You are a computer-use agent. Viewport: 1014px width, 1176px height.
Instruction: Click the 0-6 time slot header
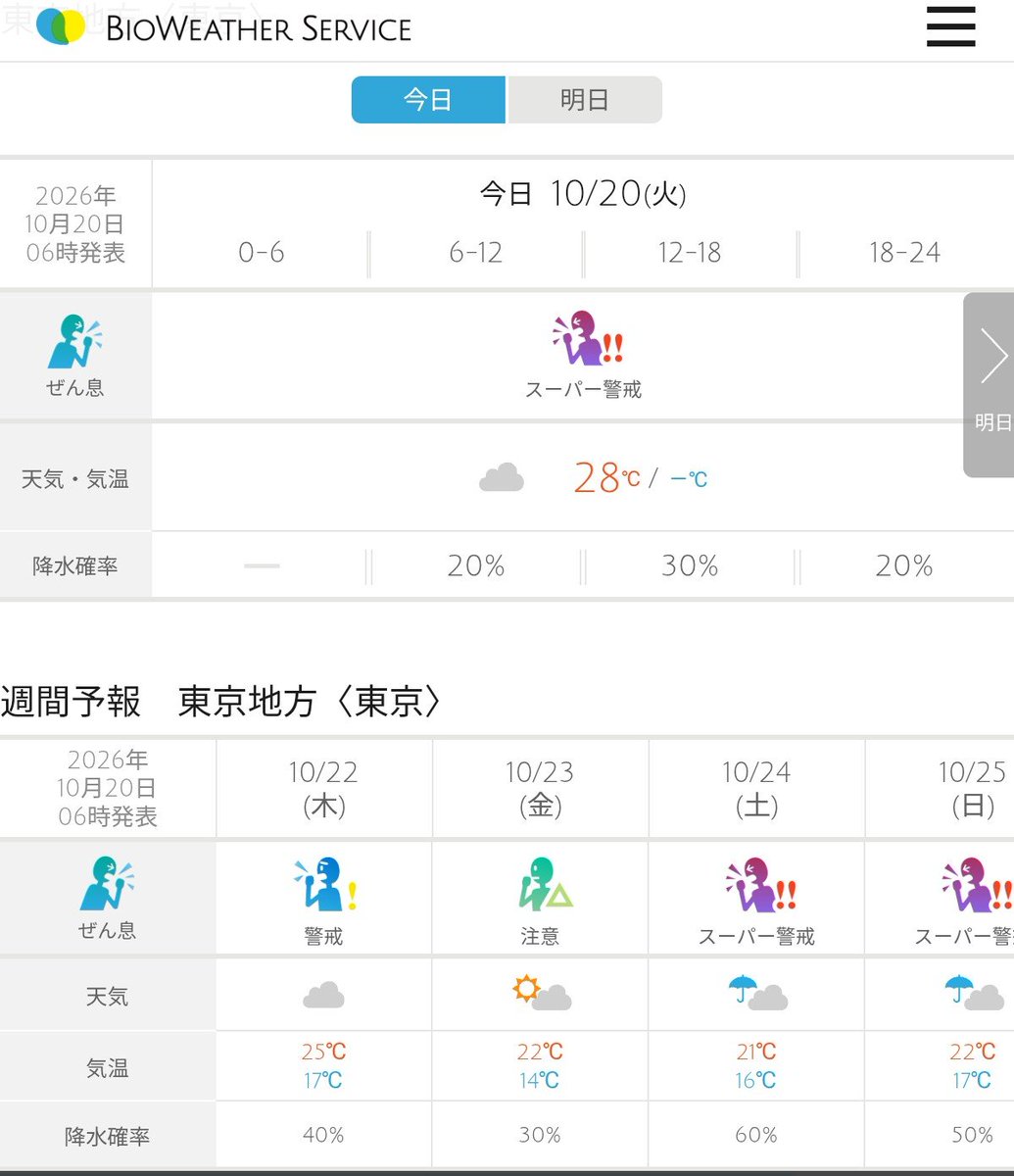tap(261, 253)
